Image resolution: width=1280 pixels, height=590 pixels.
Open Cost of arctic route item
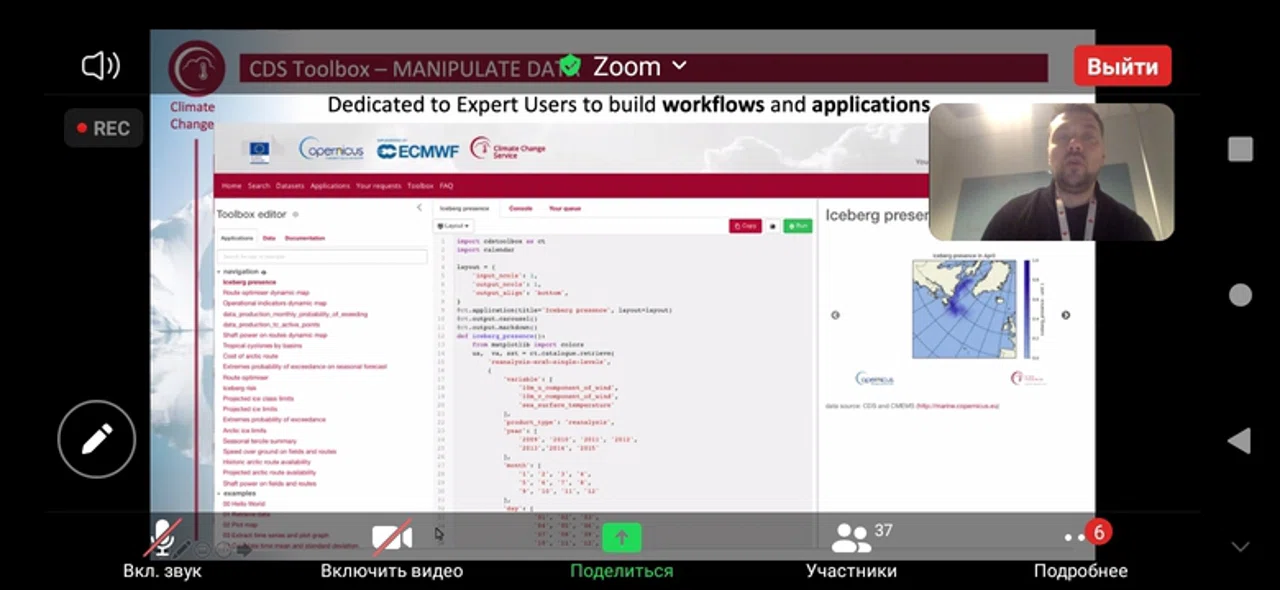click(250, 356)
